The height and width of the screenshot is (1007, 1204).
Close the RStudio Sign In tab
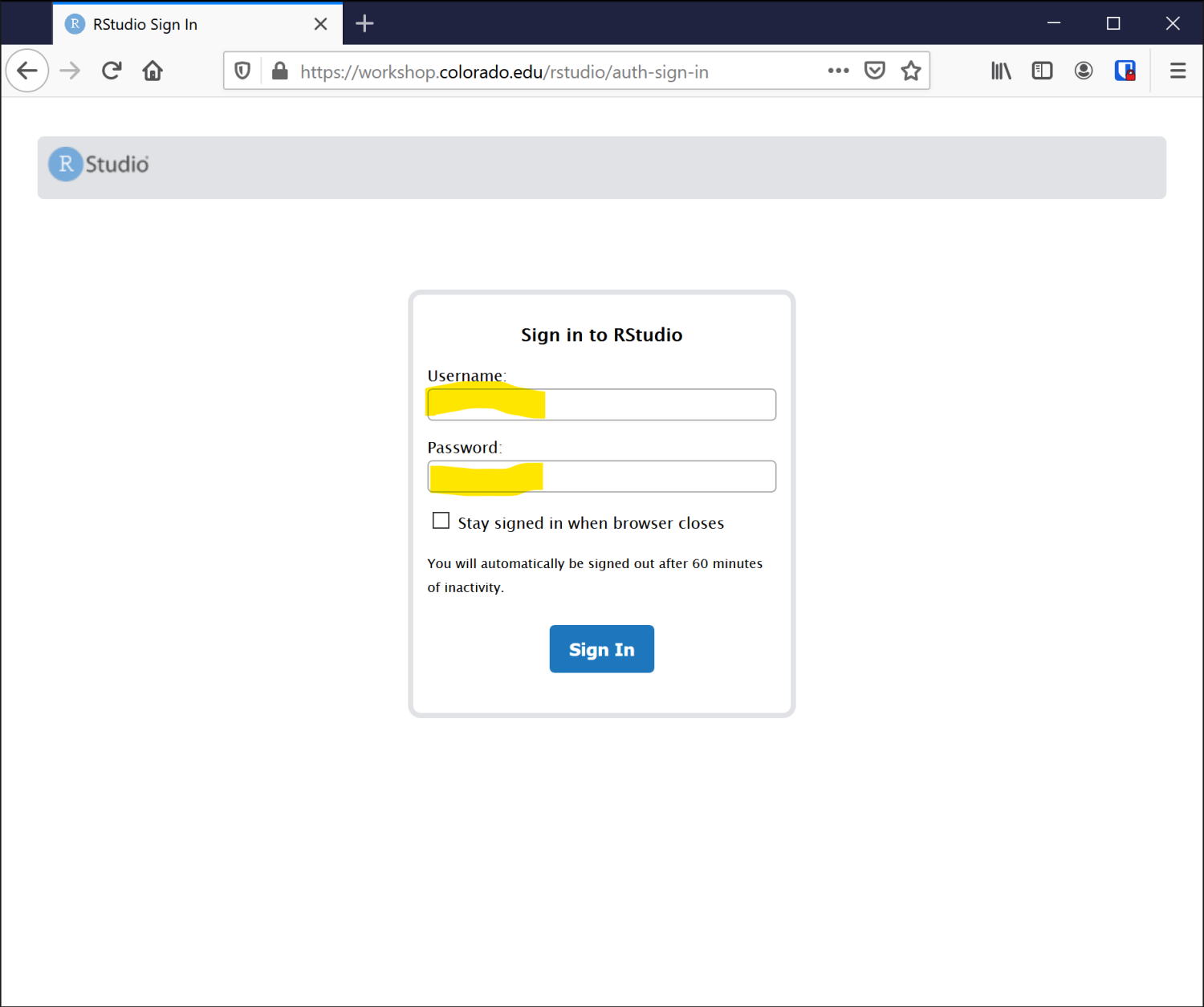tap(320, 24)
